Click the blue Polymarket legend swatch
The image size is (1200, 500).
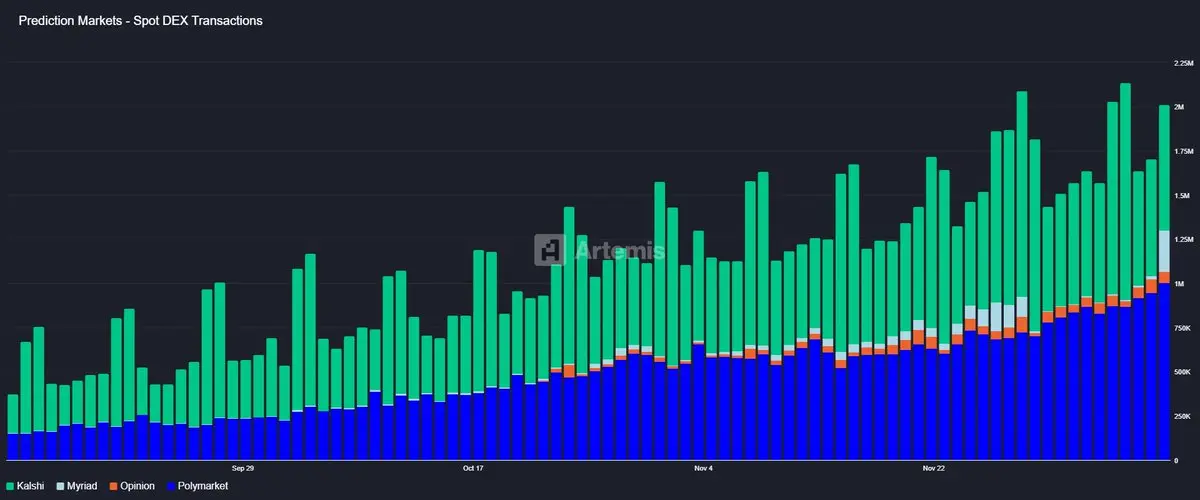click(170, 485)
